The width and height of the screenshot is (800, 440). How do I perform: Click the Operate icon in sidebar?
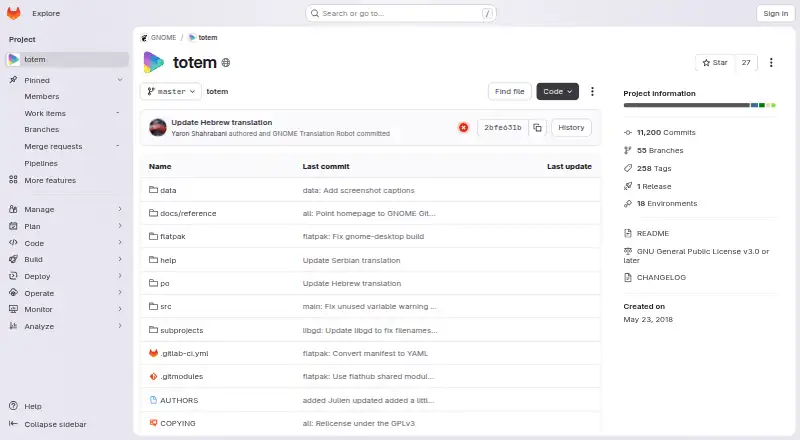13,293
